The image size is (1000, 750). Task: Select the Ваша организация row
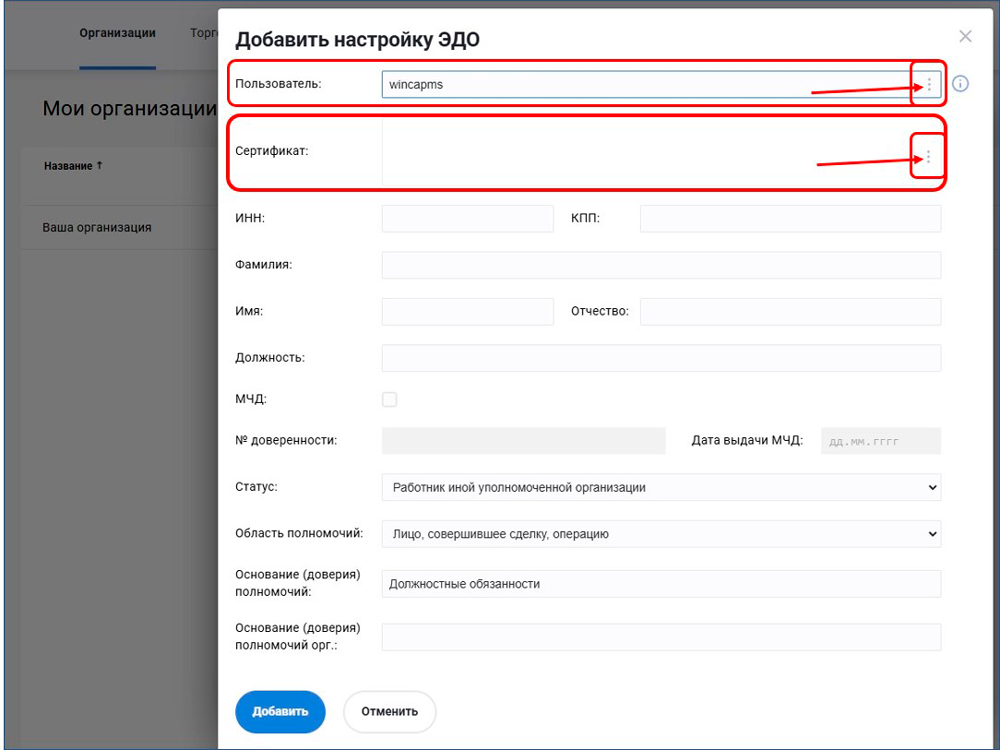[x=97, y=227]
